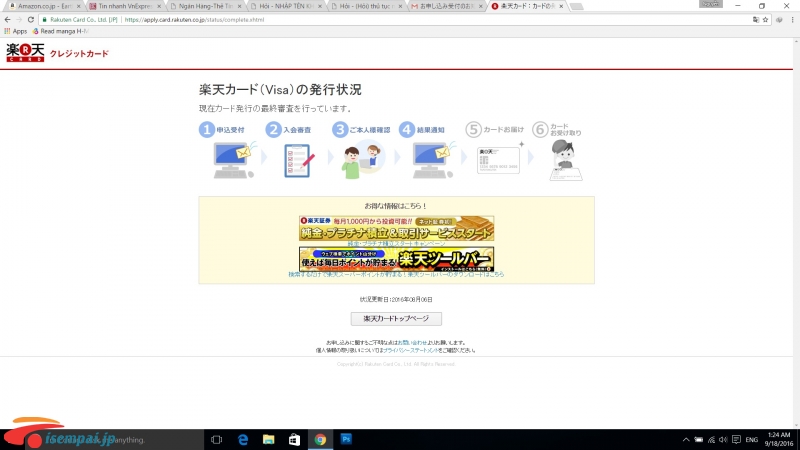800x450 pixels.
Task: Open the Windows Store taskbar icon
Action: click(x=294, y=439)
